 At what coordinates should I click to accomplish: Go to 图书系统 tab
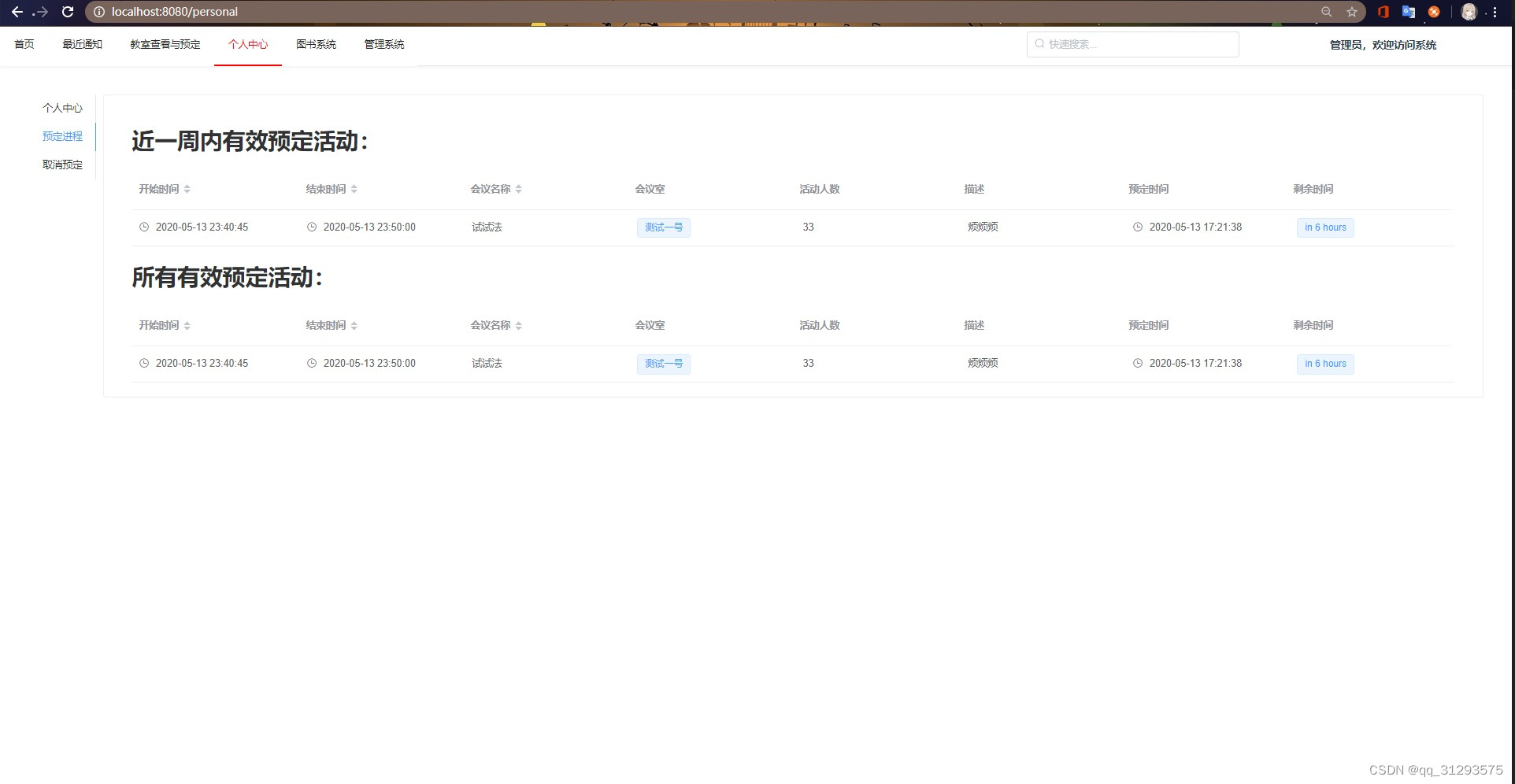pyautogui.click(x=316, y=45)
